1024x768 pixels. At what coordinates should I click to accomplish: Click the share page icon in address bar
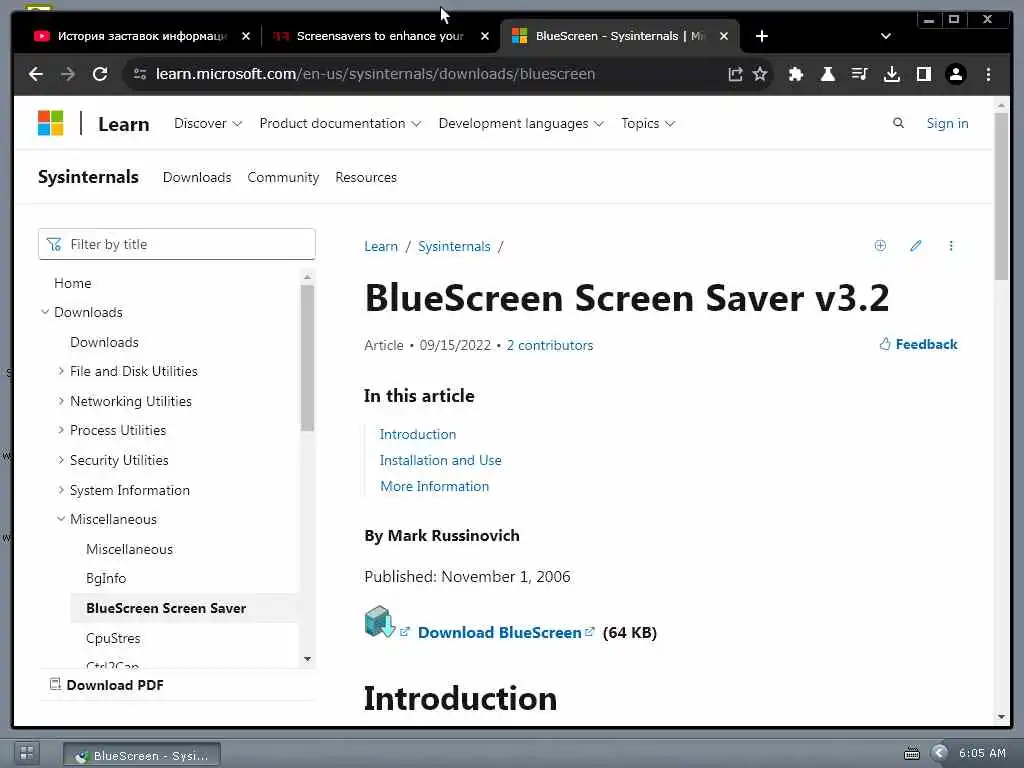[x=735, y=74]
